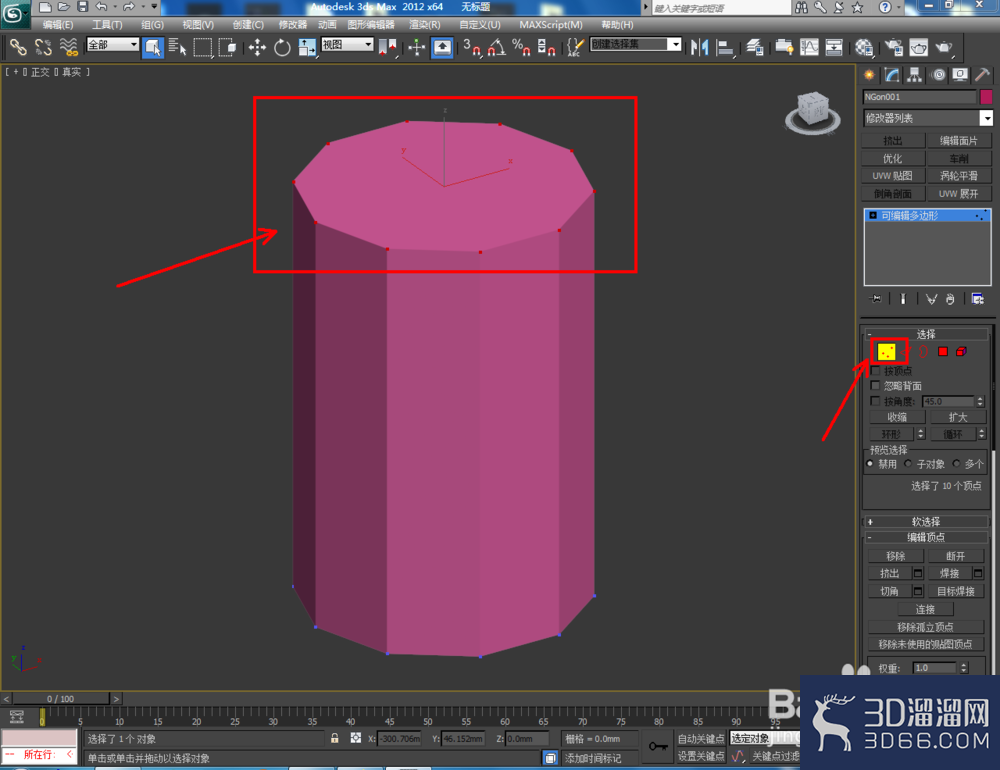
Task: Select the 子对象 preview radio button
Action: pos(908,464)
